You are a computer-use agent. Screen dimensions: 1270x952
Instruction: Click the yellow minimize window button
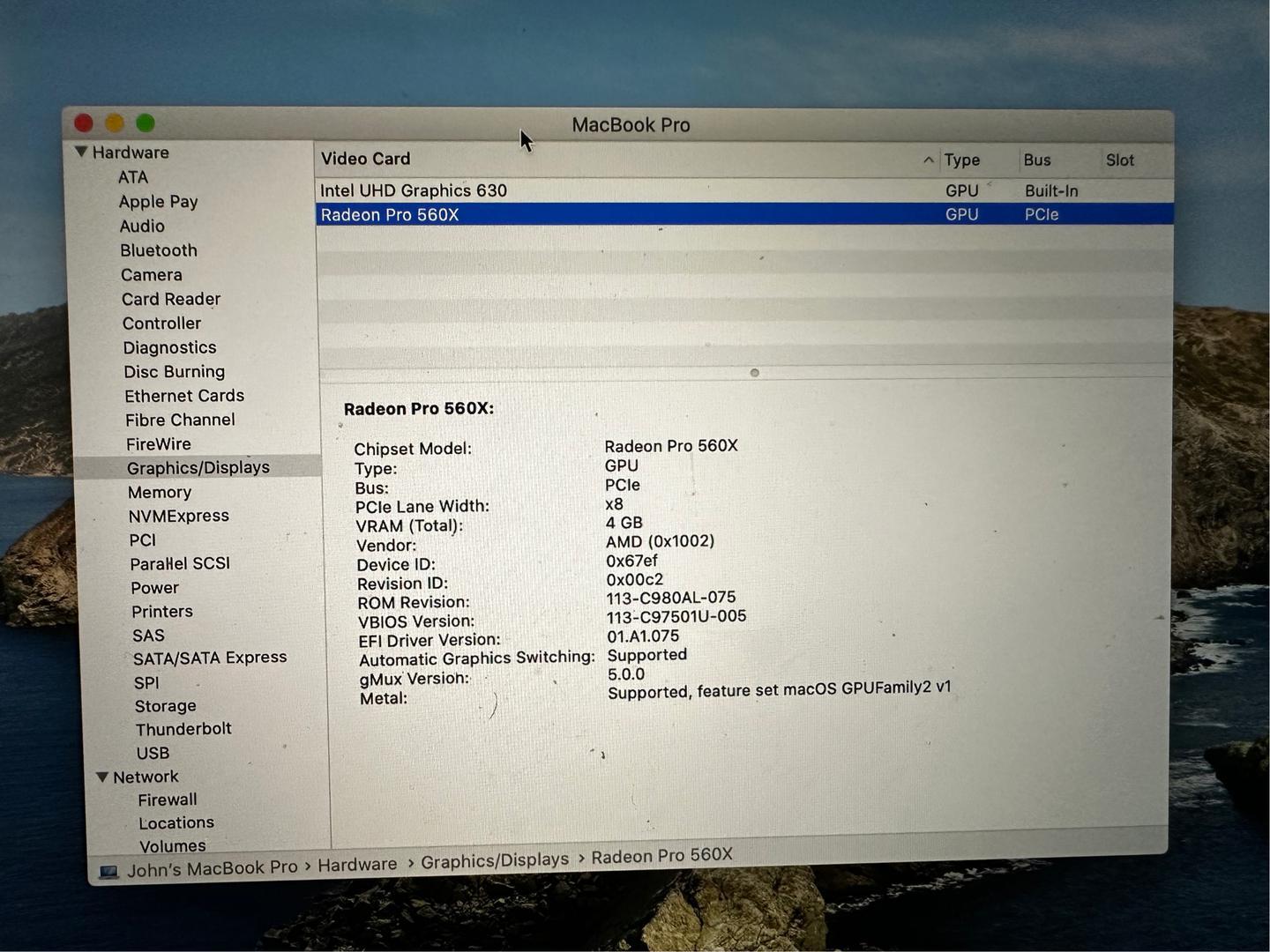[115, 123]
